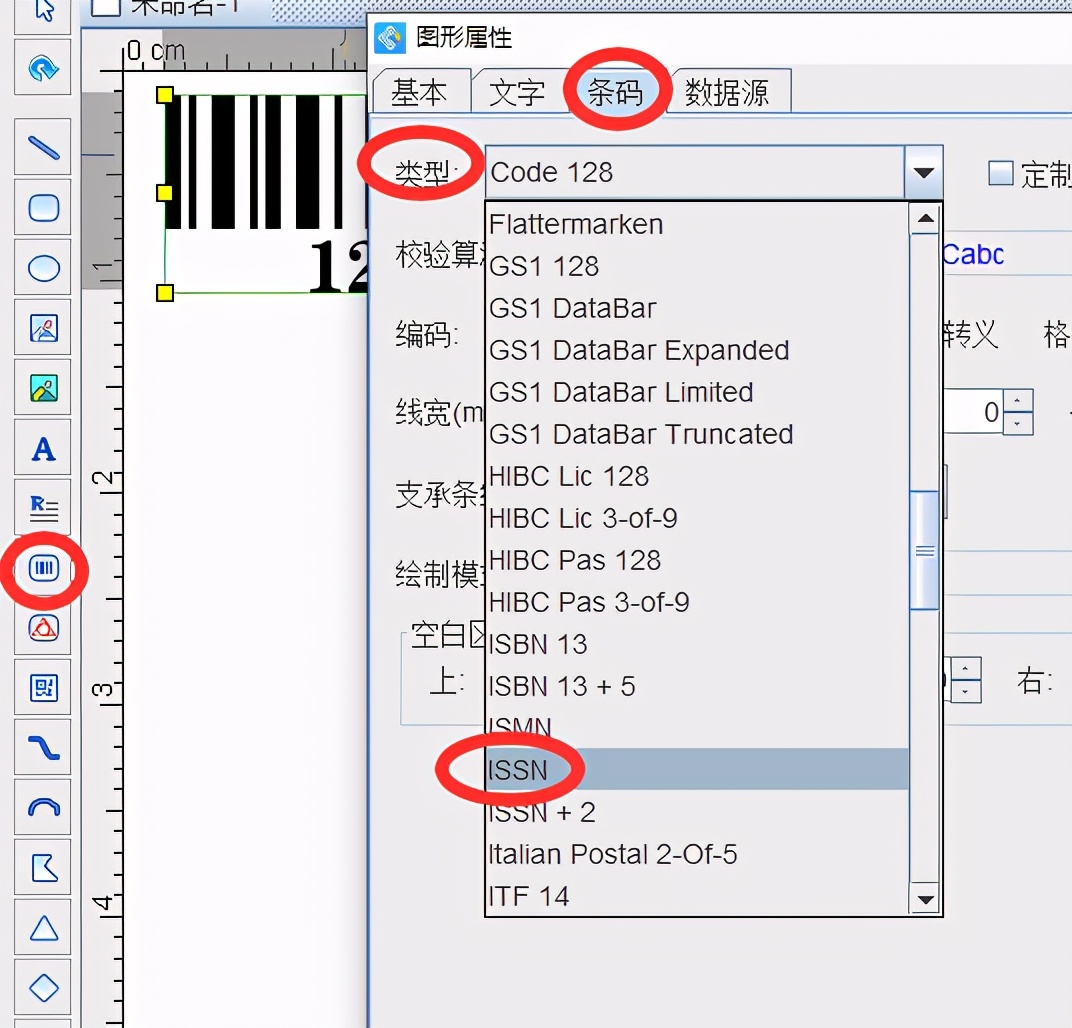
Task: Choose Flattermarken from the type list
Action: (x=697, y=224)
